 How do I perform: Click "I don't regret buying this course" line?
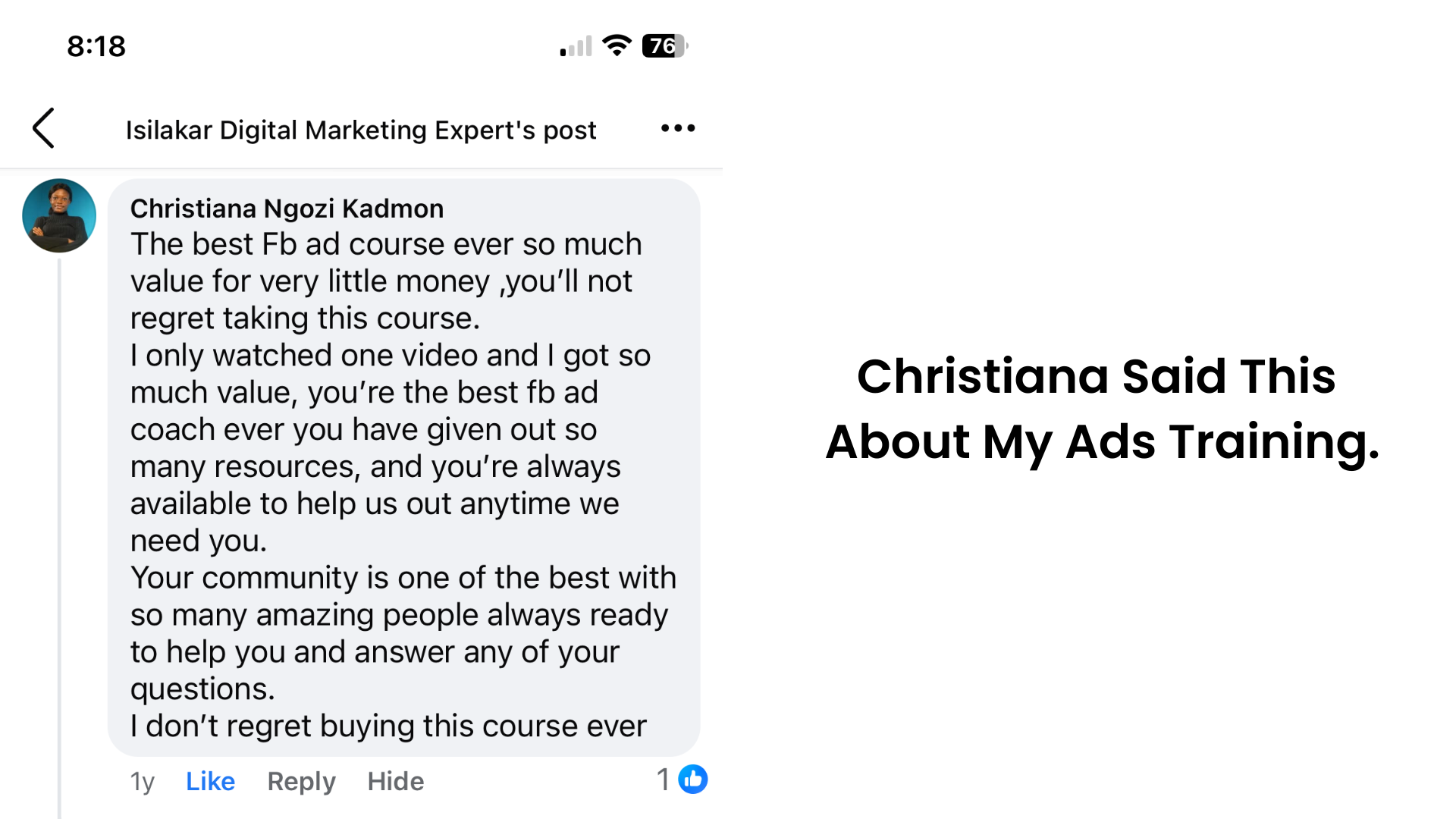click(x=388, y=726)
